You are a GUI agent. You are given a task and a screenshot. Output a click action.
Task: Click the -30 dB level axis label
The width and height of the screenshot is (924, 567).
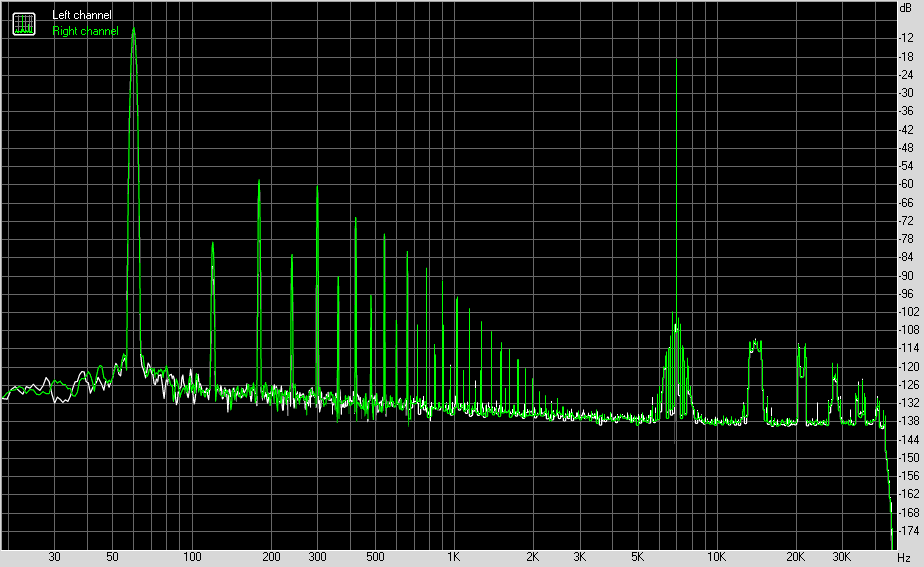(906, 93)
